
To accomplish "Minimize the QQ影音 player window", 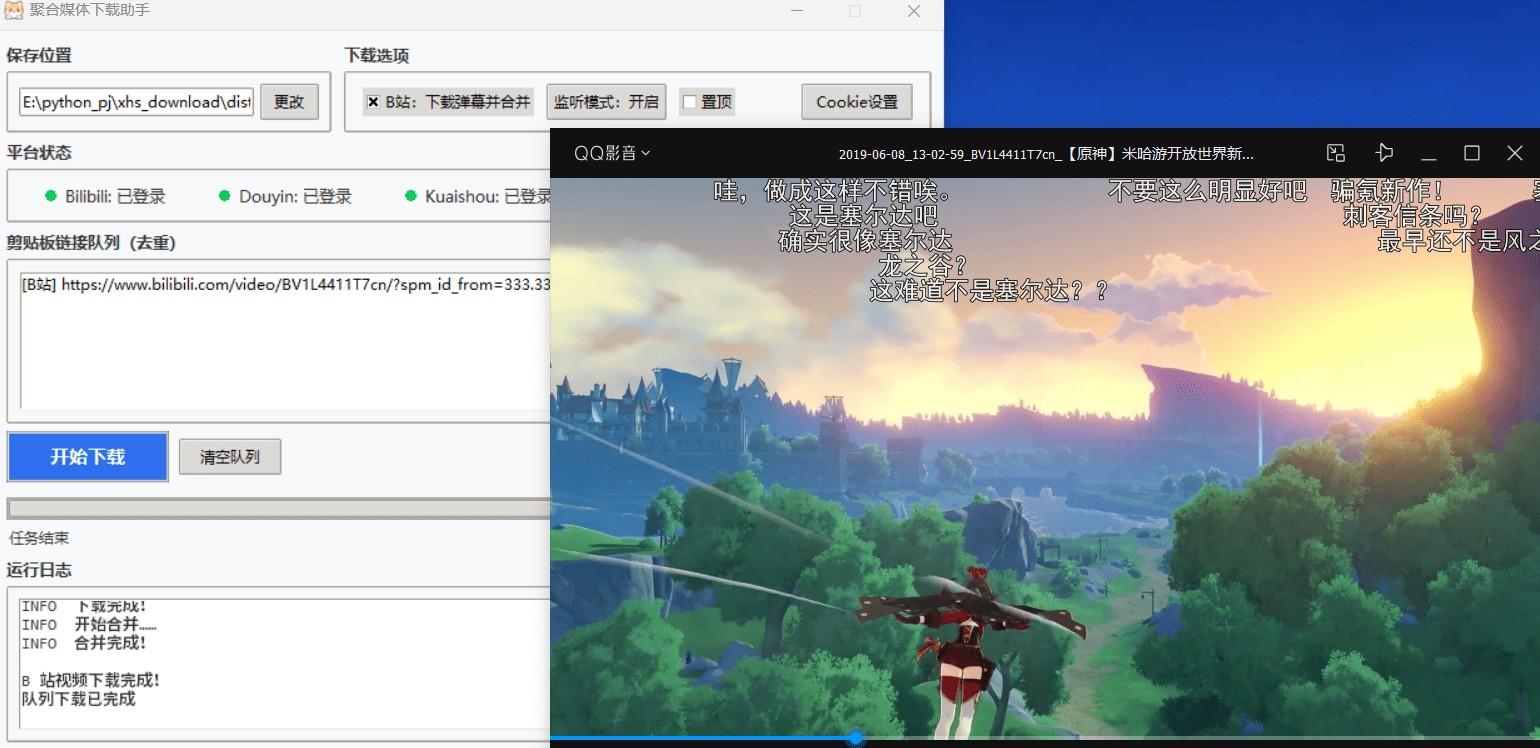I will pyautogui.click(x=1428, y=154).
